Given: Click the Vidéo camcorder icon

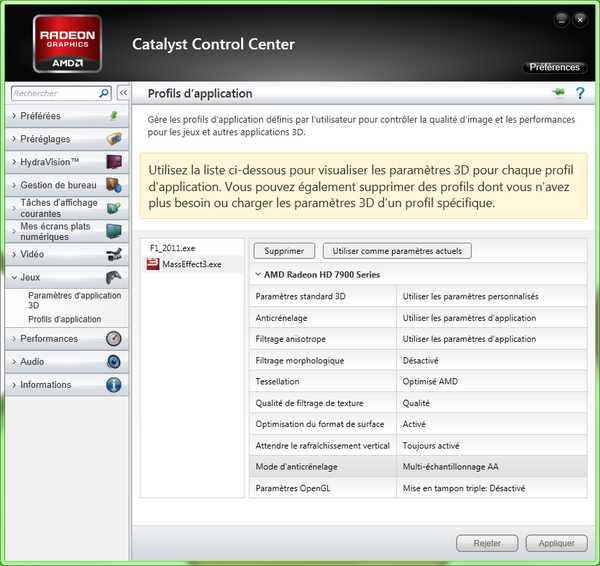Looking at the screenshot, I should pos(114,254).
